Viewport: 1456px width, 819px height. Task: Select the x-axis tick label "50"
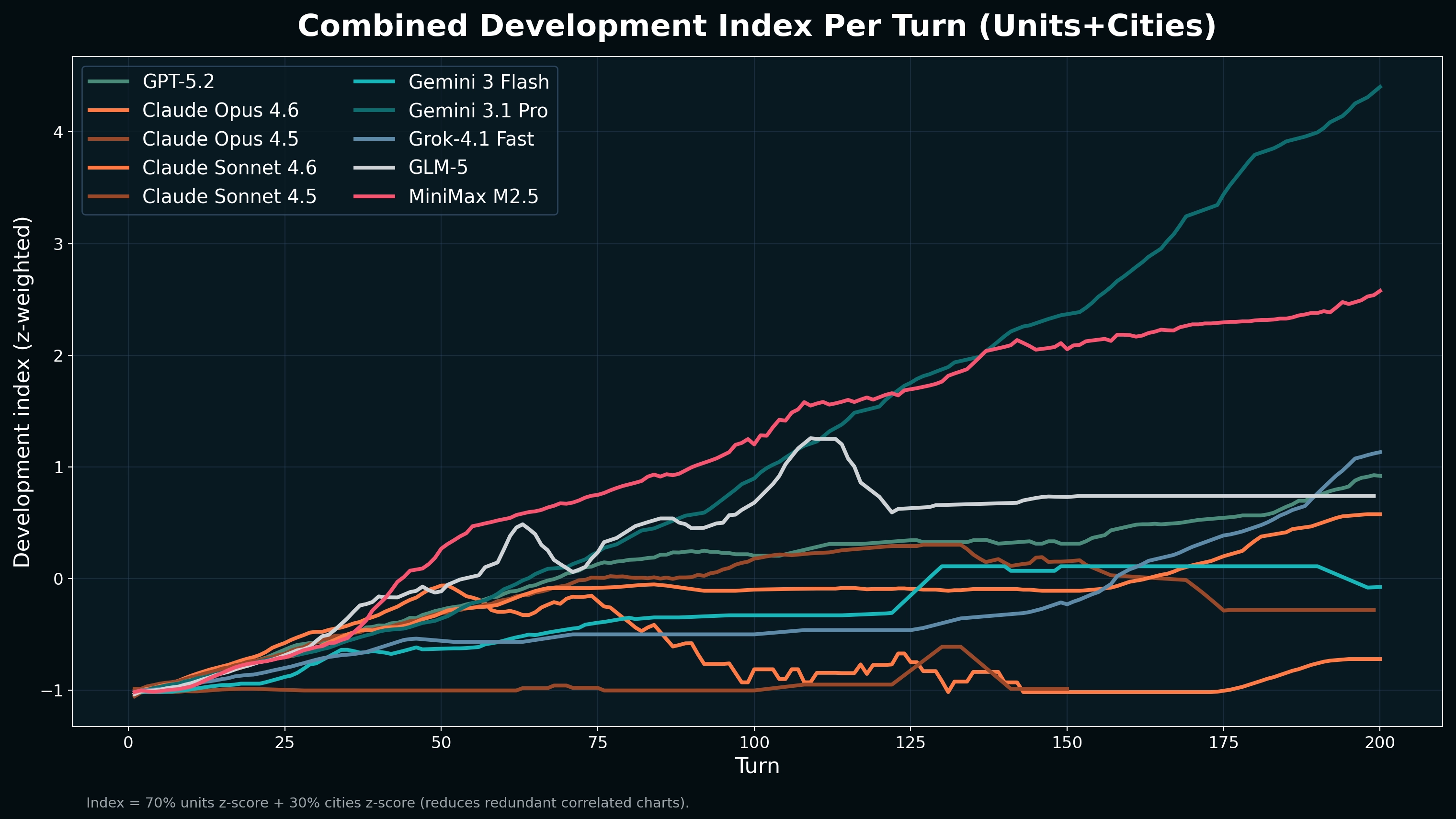442,742
